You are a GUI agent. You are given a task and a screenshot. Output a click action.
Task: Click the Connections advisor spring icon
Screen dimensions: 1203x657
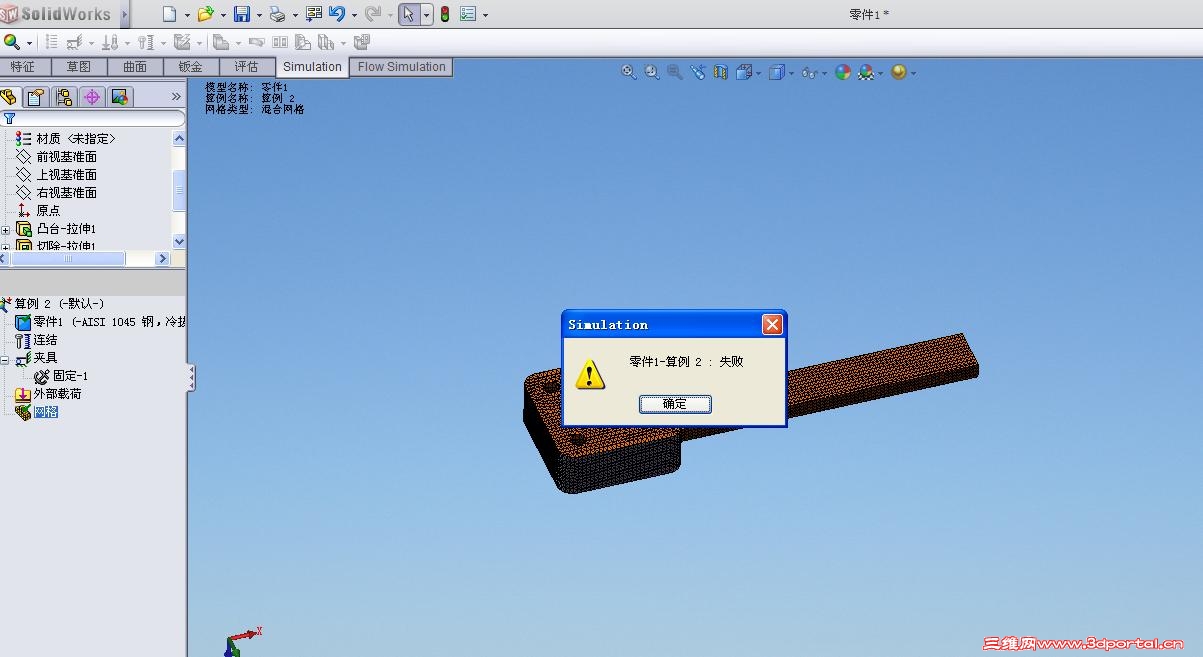(145, 42)
